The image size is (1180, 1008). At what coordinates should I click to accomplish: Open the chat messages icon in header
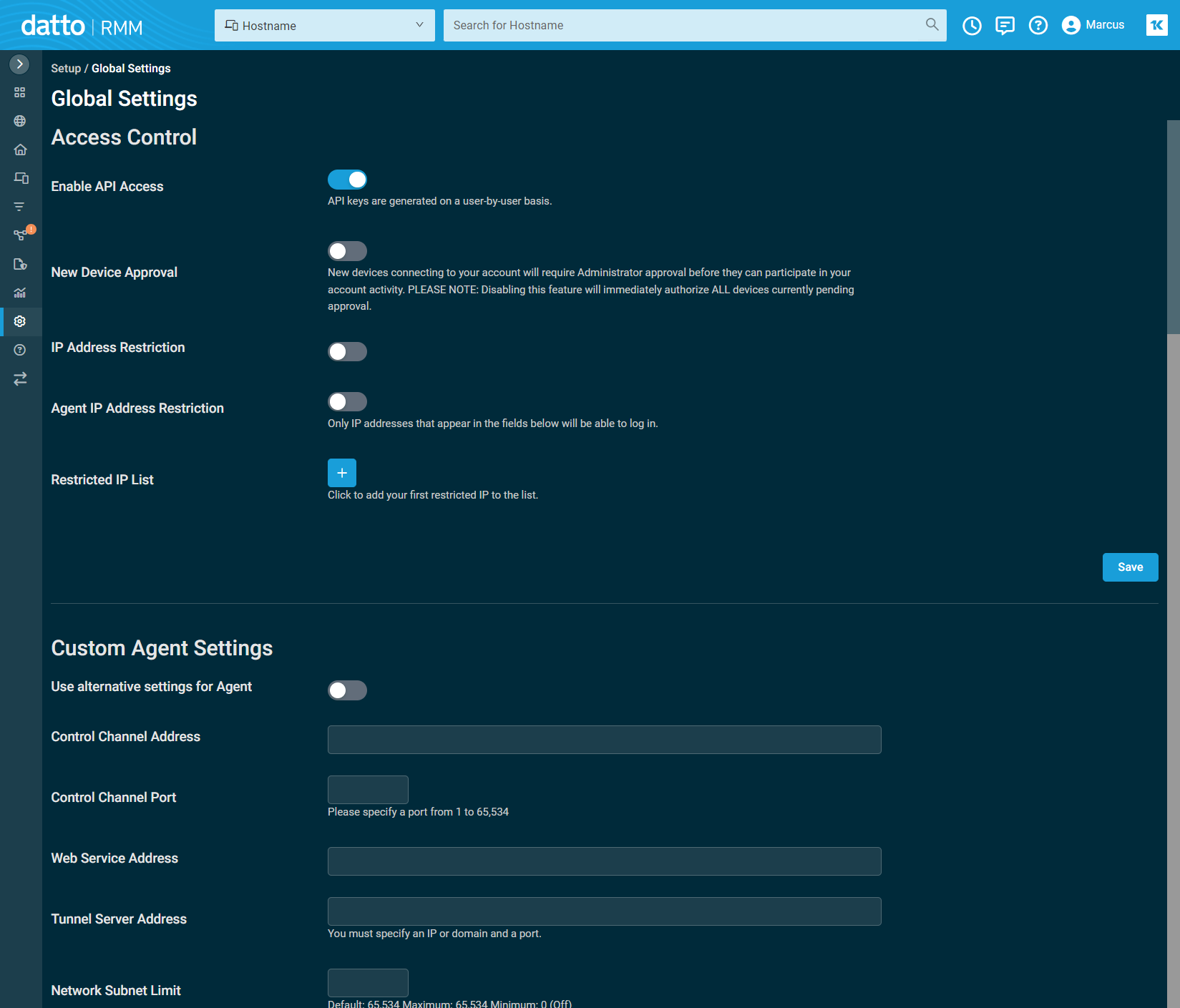coord(1005,26)
